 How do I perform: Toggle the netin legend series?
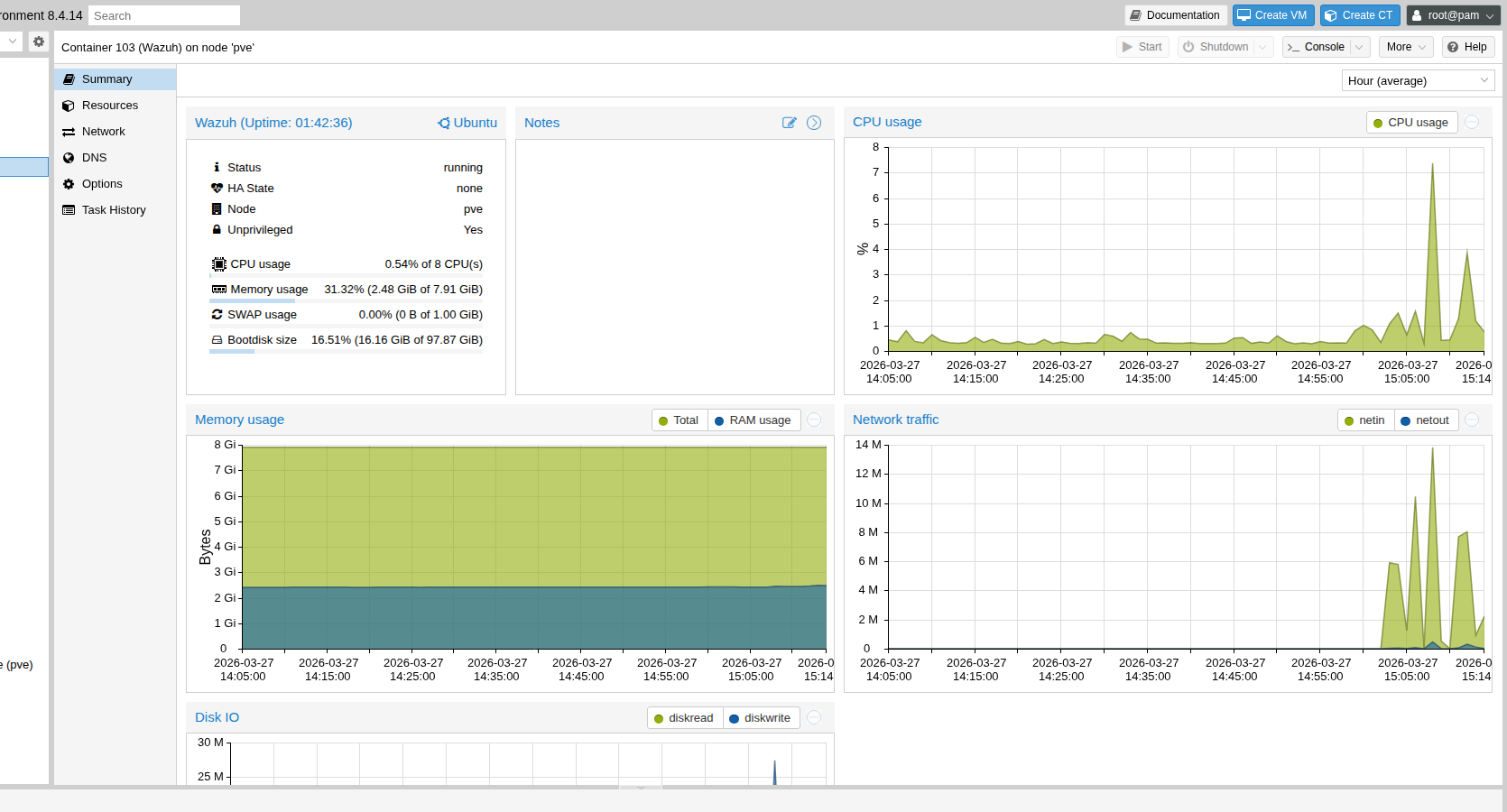click(1365, 420)
